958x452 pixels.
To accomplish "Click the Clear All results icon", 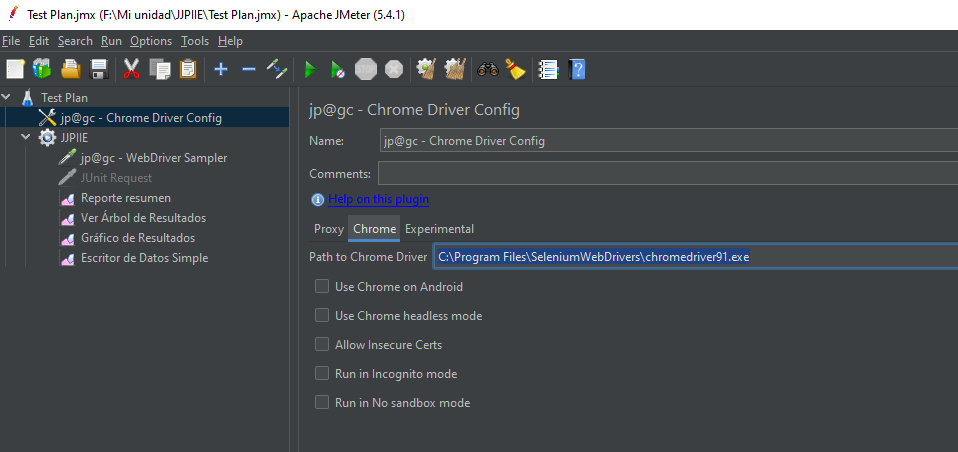I will pyautogui.click(x=455, y=69).
